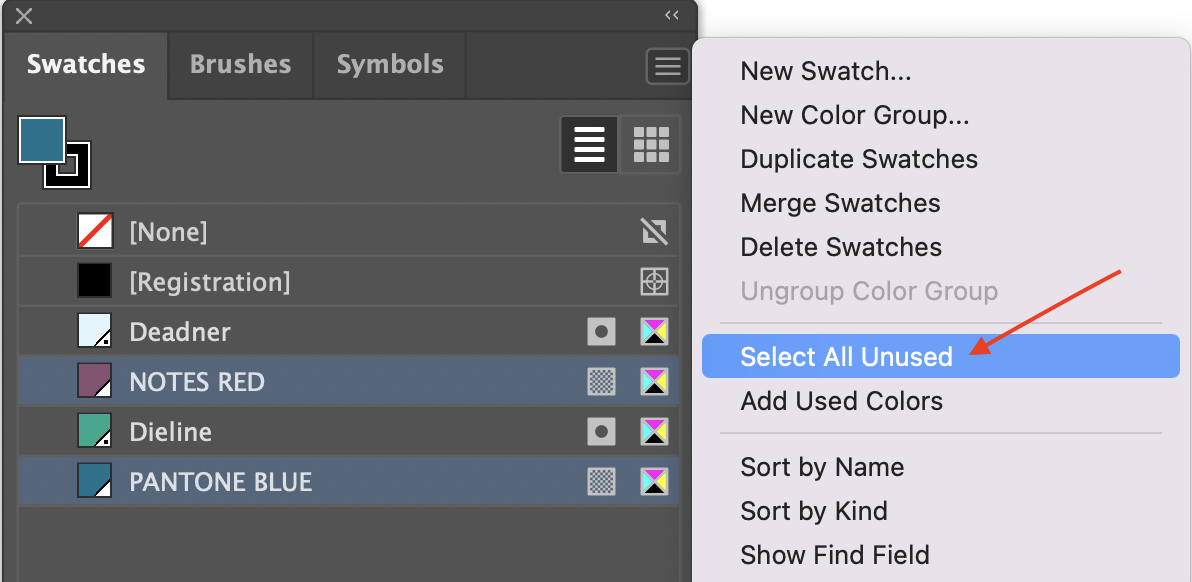Click the spot color icon for Deadner
This screenshot has height=582, width=1192.
pyautogui.click(x=601, y=332)
